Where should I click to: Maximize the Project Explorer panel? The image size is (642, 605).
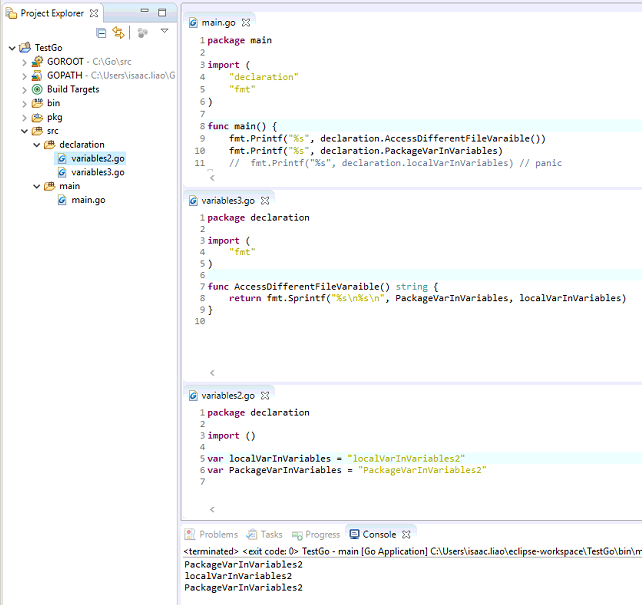pyautogui.click(x=164, y=13)
